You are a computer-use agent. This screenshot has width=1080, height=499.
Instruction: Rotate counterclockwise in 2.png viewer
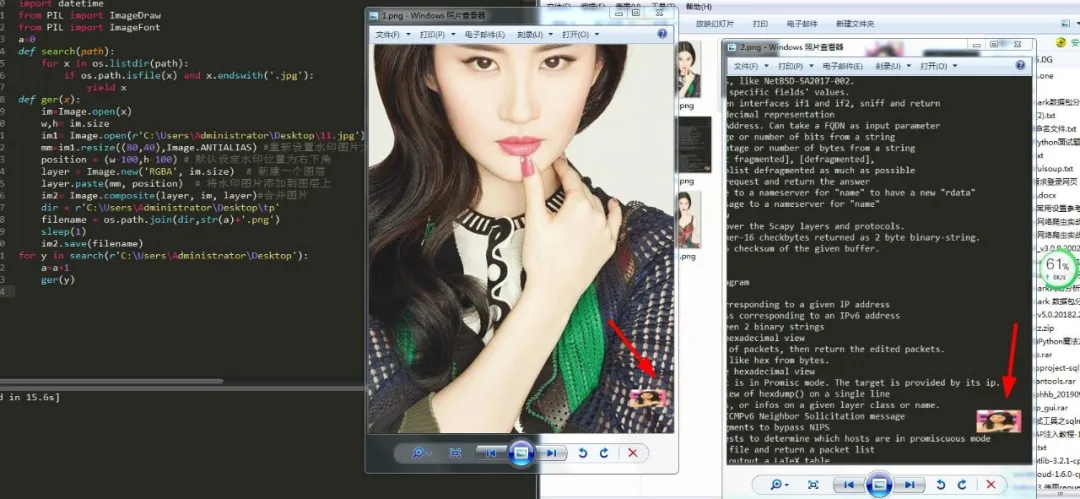[x=941, y=485]
